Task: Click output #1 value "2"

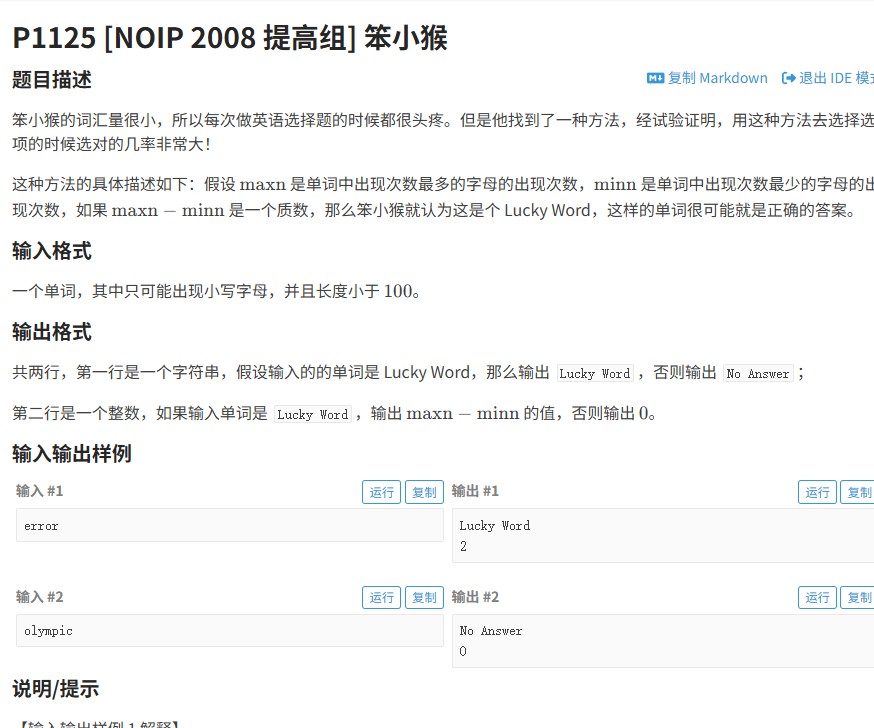Action: [x=463, y=546]
